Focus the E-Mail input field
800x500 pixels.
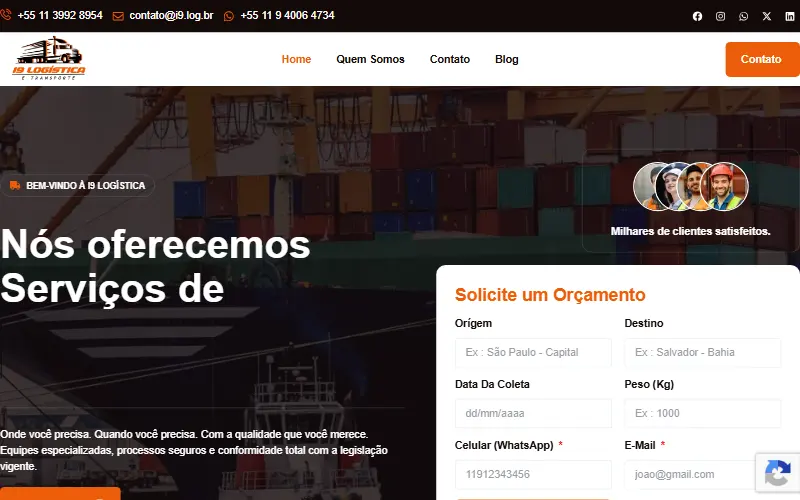[702, 474]
